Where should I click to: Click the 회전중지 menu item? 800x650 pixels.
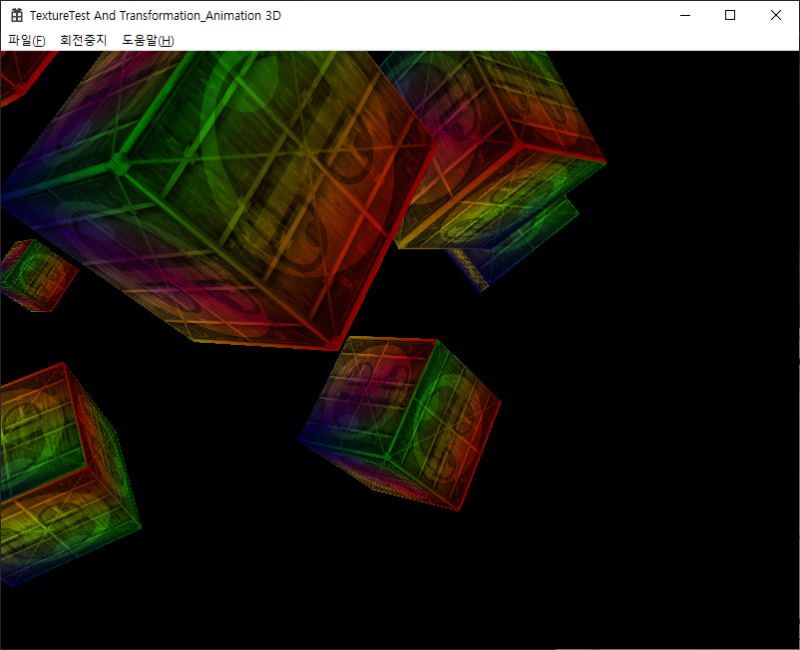(x=83, y=40)
